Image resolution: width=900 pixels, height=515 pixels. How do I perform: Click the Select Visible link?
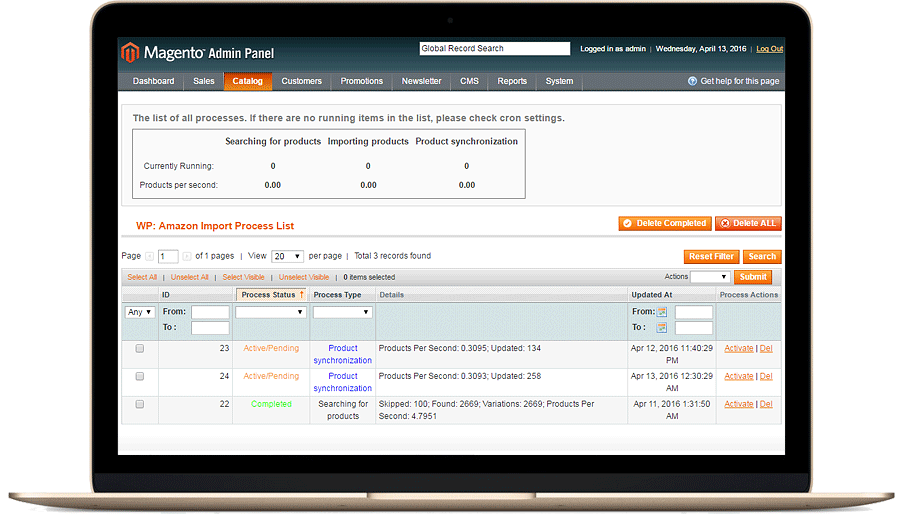click(x=243, y=277)
